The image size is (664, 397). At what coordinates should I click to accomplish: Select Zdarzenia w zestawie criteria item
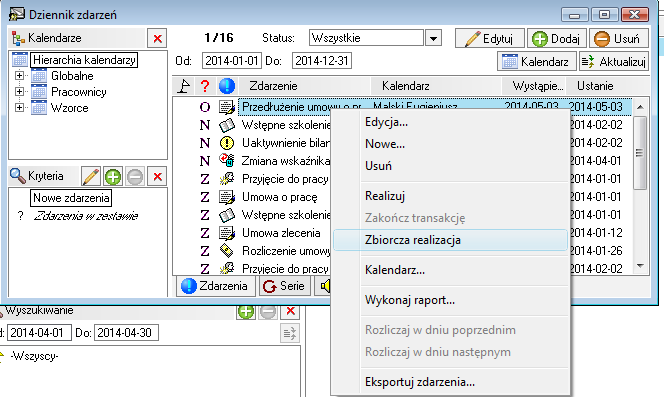pos(86,216)
